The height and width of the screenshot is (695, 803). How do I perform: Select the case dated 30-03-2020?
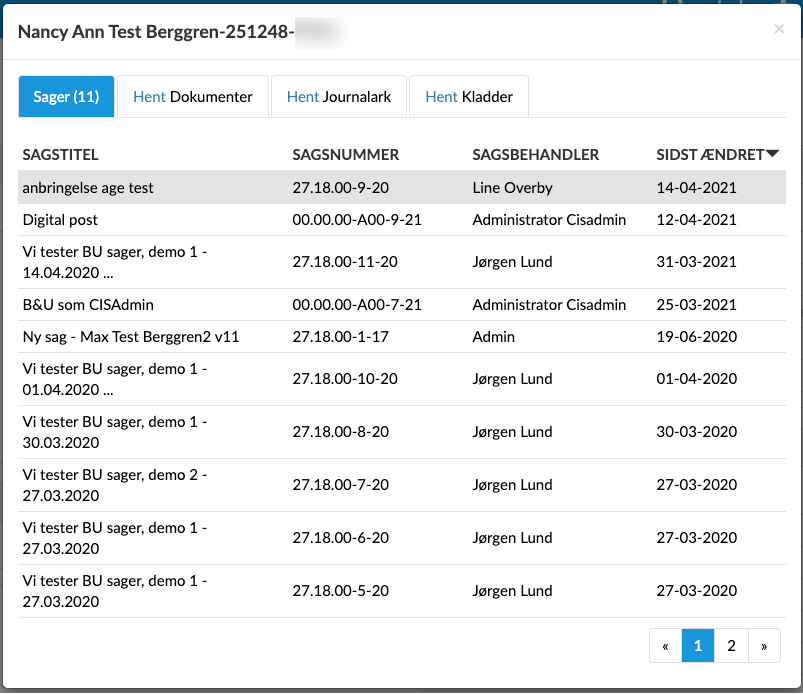[x=696, y=432]
